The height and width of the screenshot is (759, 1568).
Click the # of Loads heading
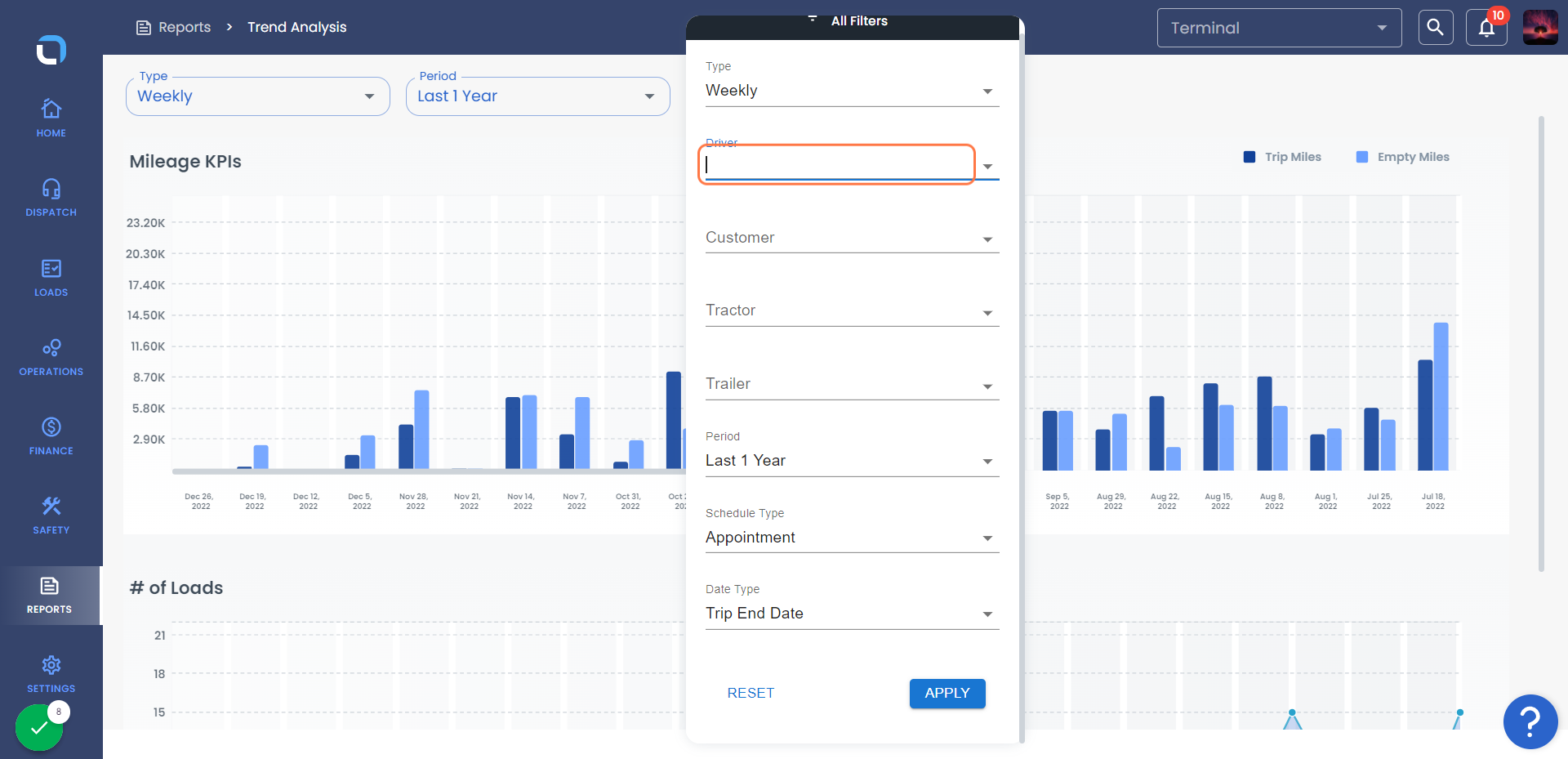(x=176, y=588)
